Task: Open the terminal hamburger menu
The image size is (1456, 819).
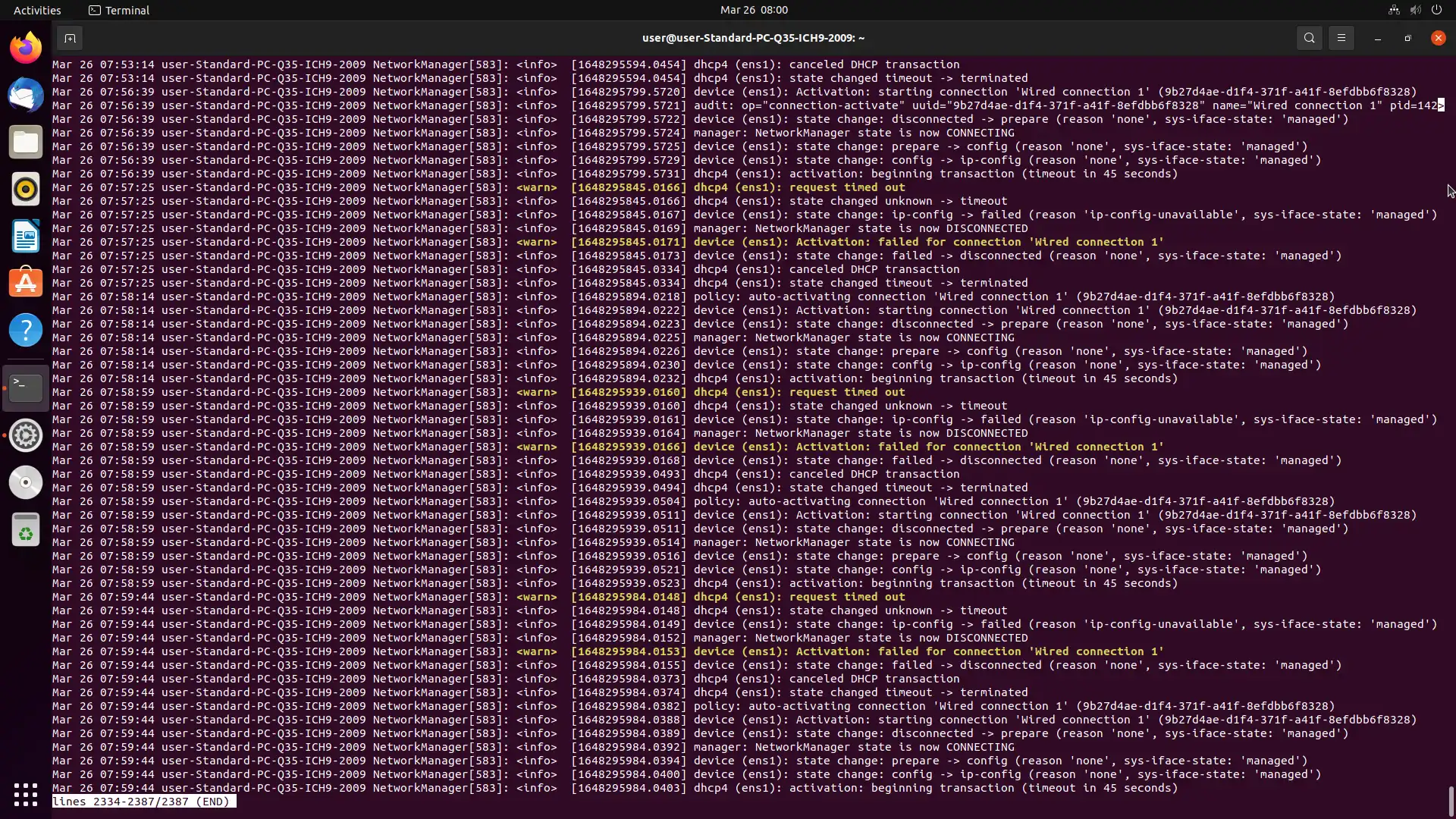Action: coord(1341,38)
